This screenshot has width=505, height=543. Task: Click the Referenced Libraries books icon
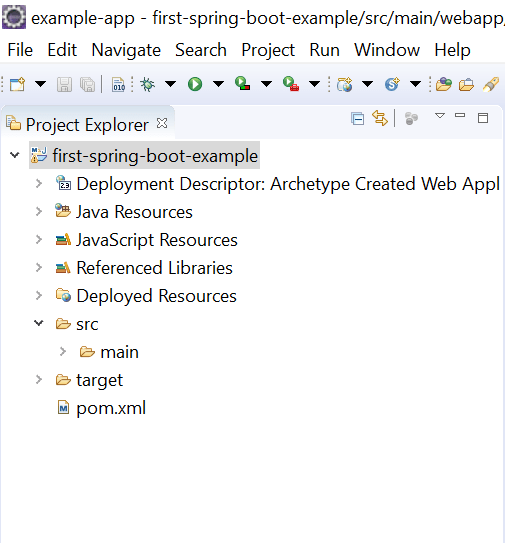tap(63, 267)
